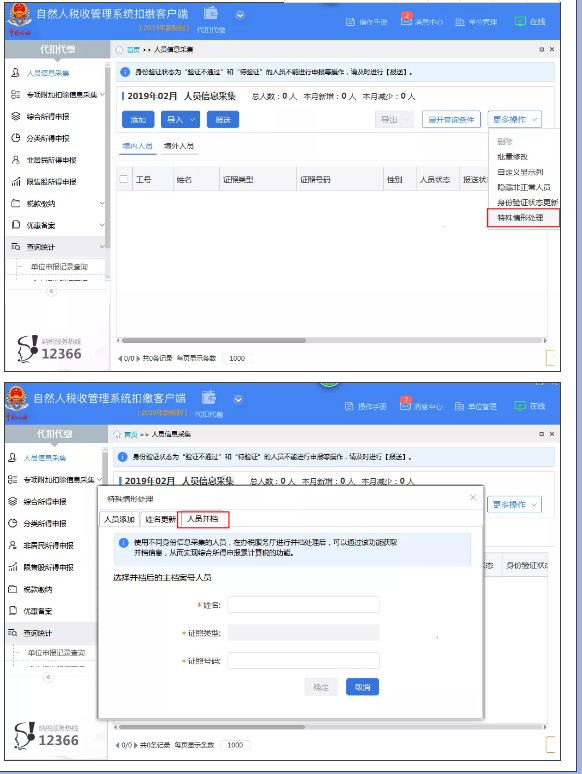The width and height of the screenshot is (582, 774).
Task: Open 操作手册 icon in upper window header
Action: (350, 22)
